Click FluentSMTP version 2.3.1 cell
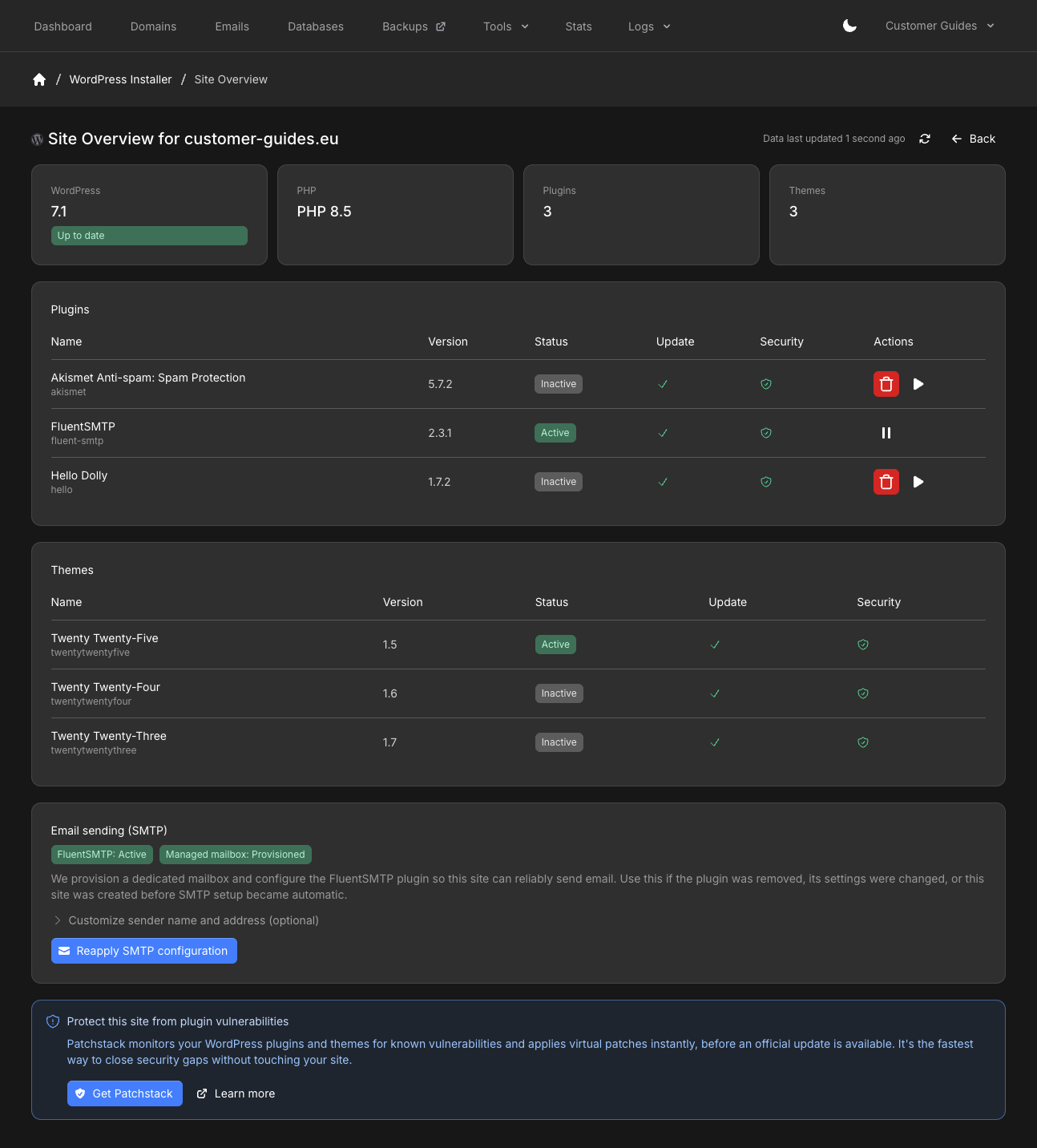Viewport: 1037px width, 1148px height. (x=440, y=433)
